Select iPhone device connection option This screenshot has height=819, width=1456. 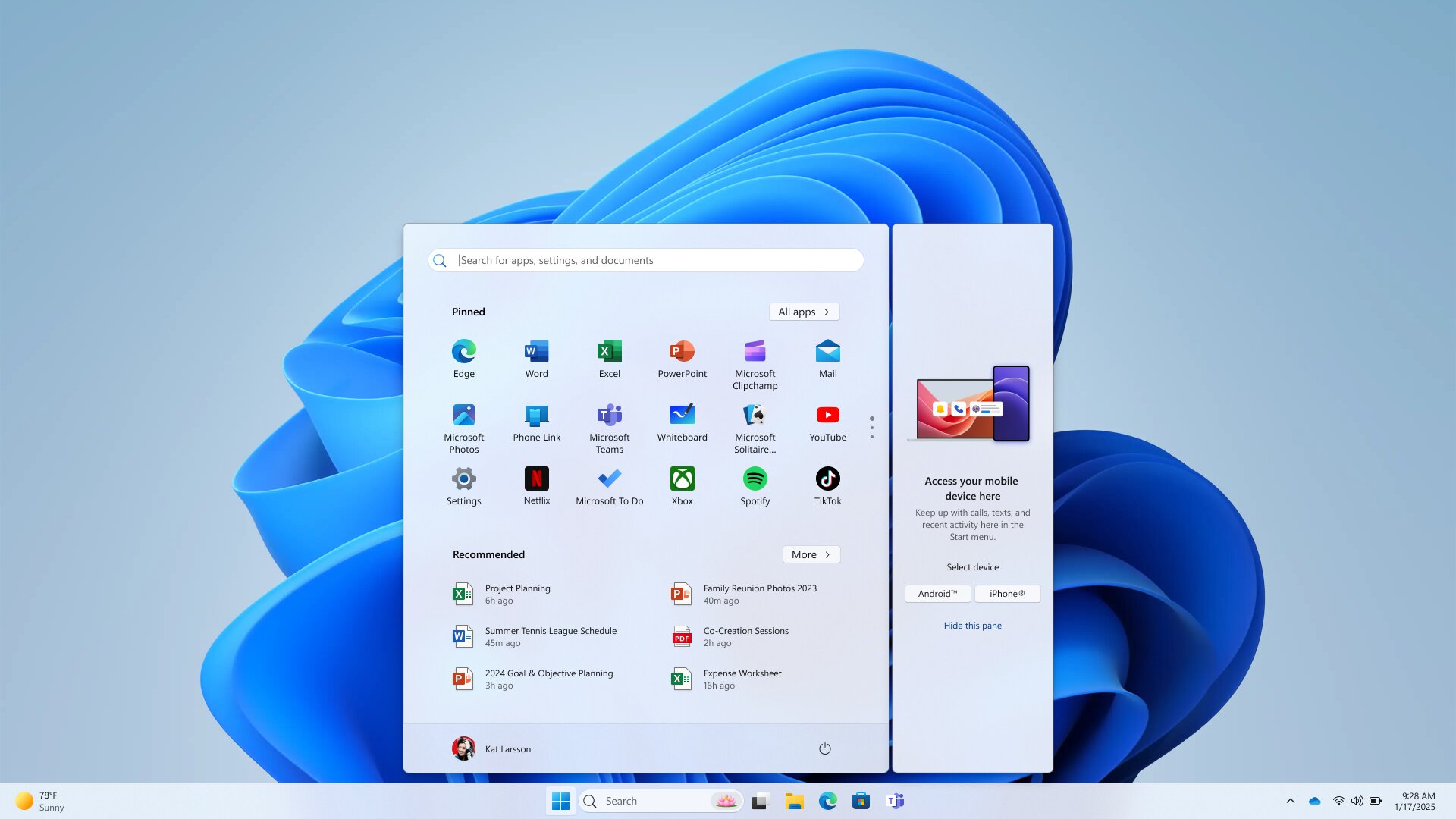pyautogui.click(x=1007, y=593)
